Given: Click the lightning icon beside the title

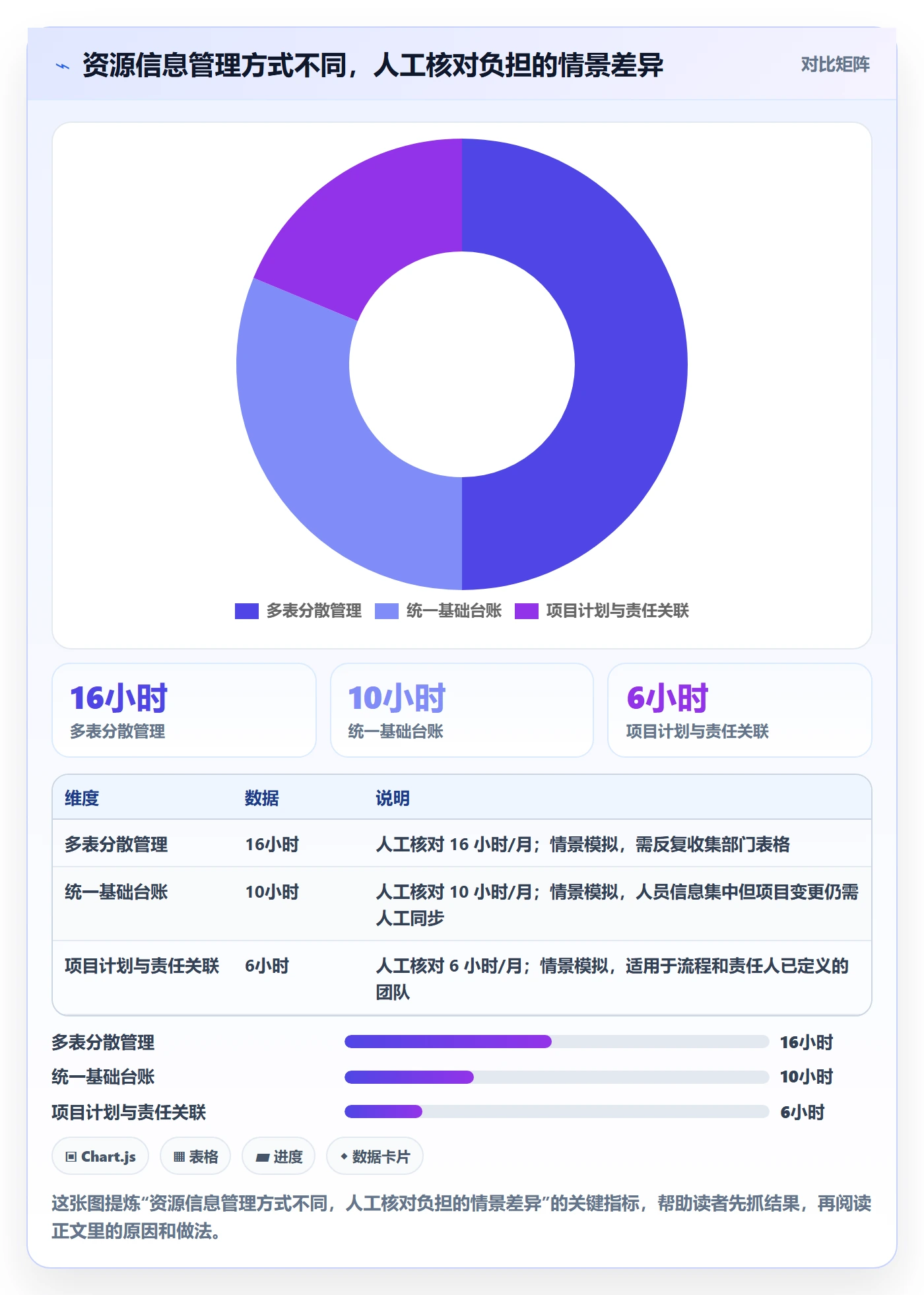Looking at the screenshot, I should click(x=62, y=66).
